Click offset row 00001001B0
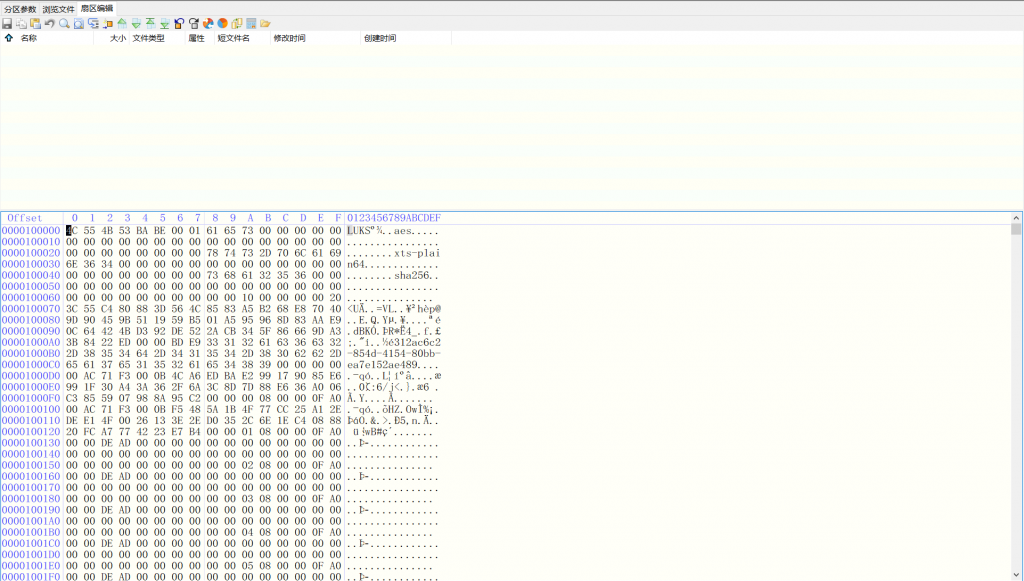 [31, 532]
